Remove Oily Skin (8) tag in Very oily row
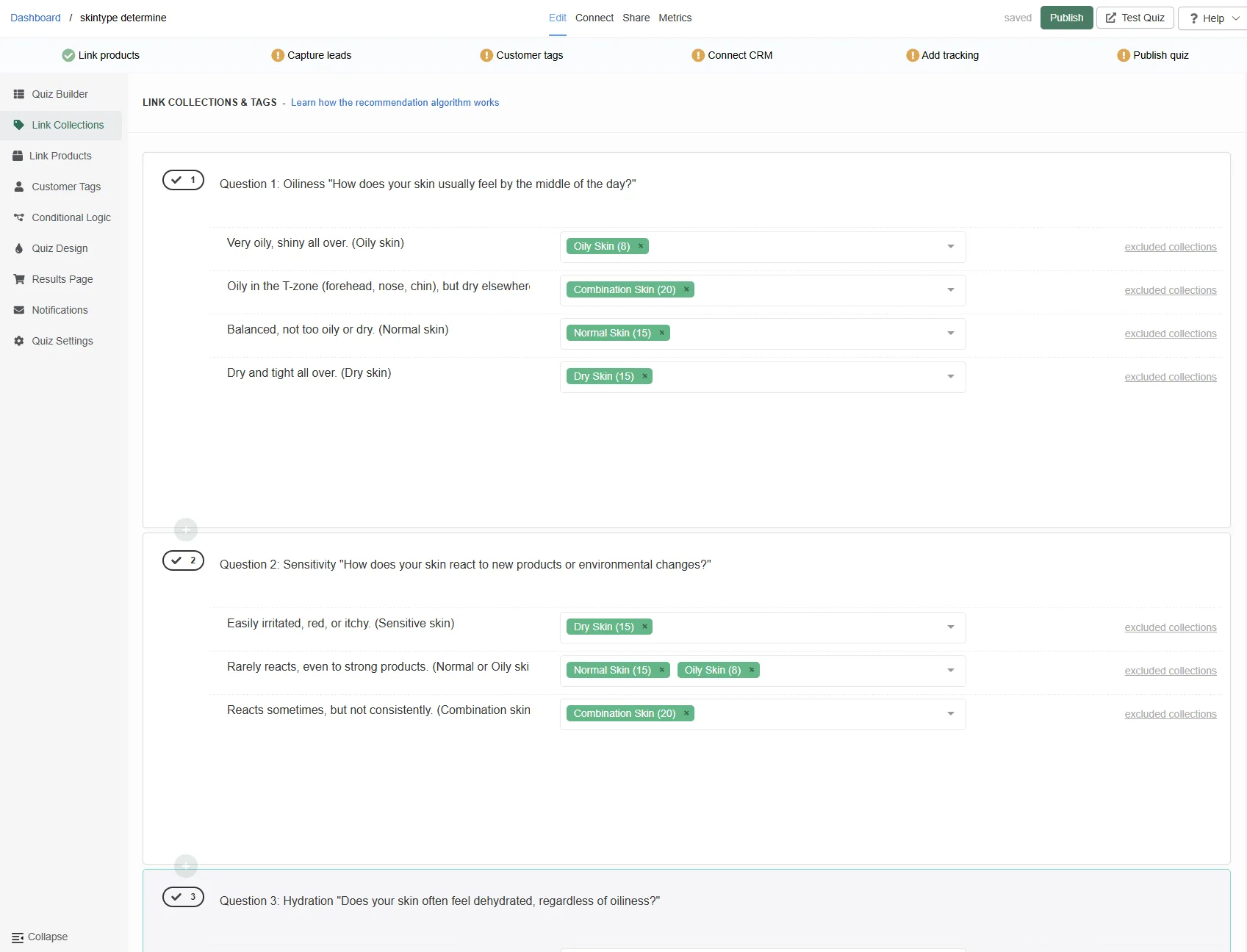Image resolution: width=1247 pixels, height=952 pixels. 641,246
